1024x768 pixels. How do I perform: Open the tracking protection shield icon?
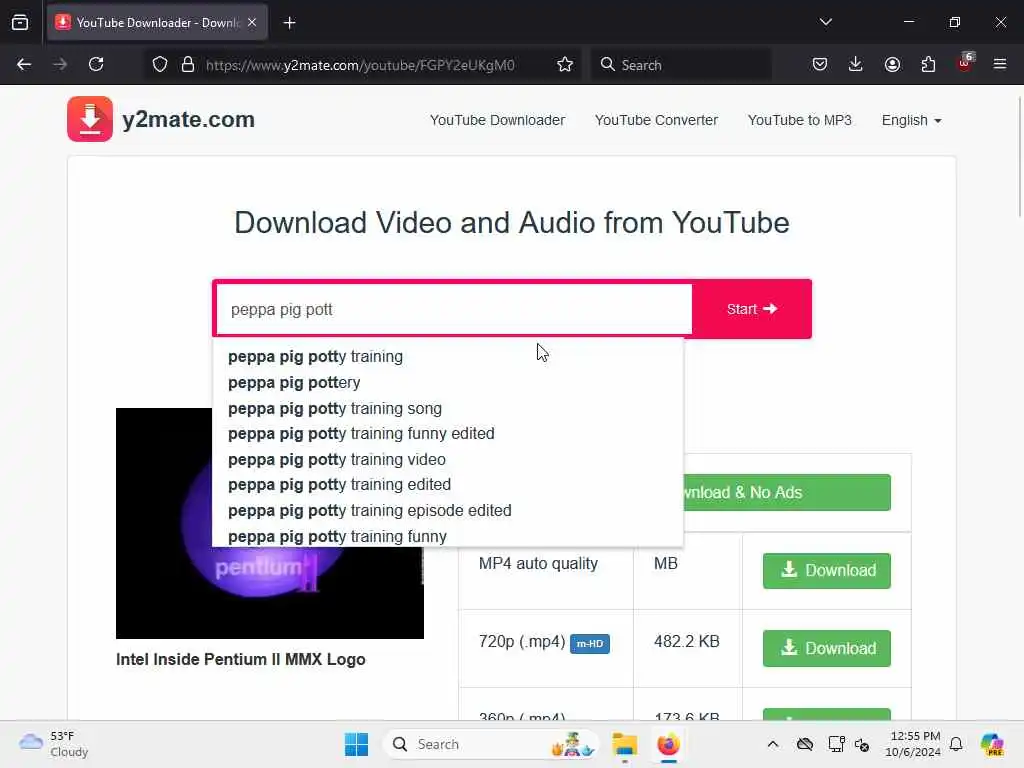pos(160,65)
